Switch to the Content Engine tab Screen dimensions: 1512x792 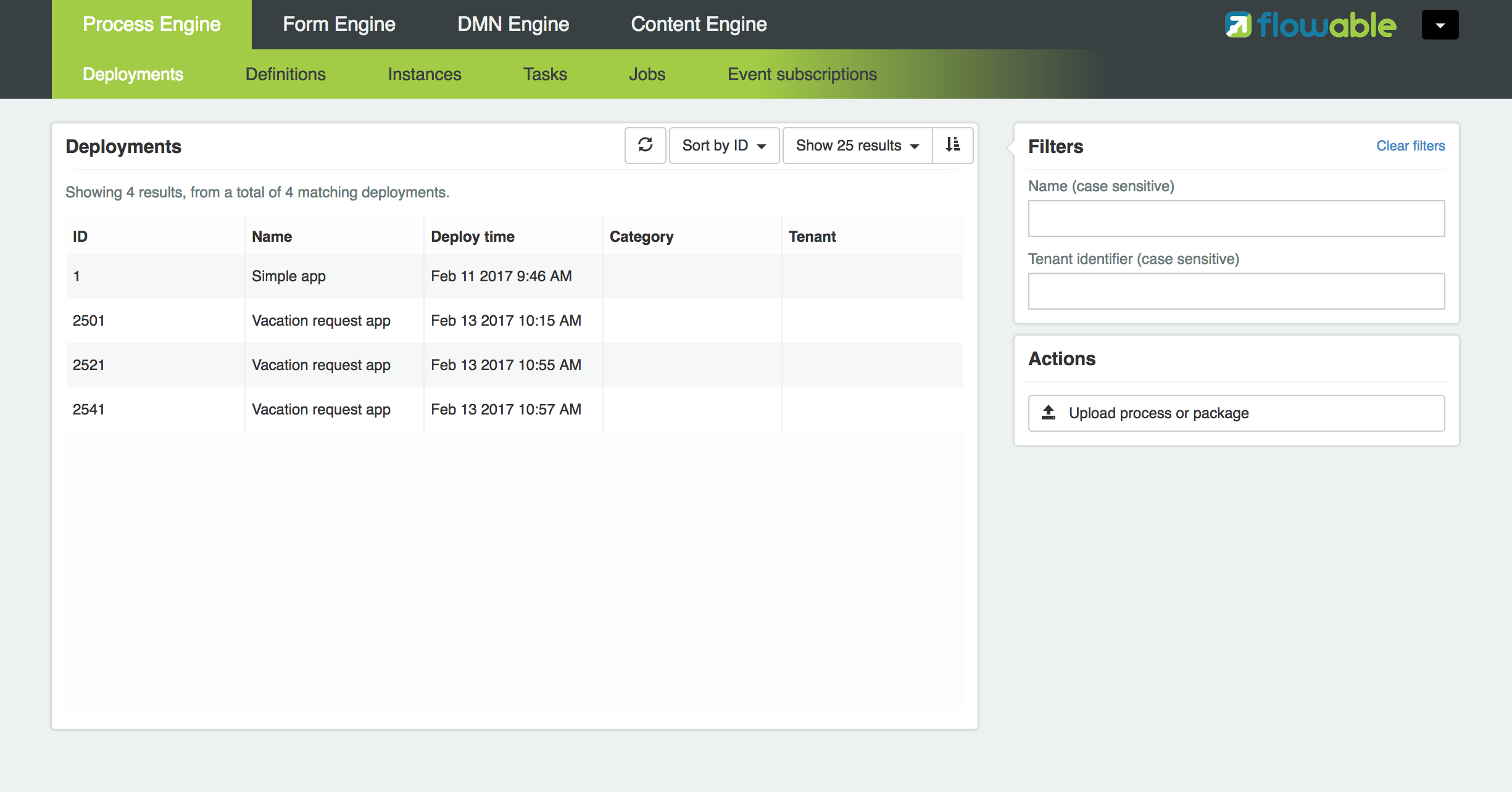pyautogui.click(x=699, y=25)
